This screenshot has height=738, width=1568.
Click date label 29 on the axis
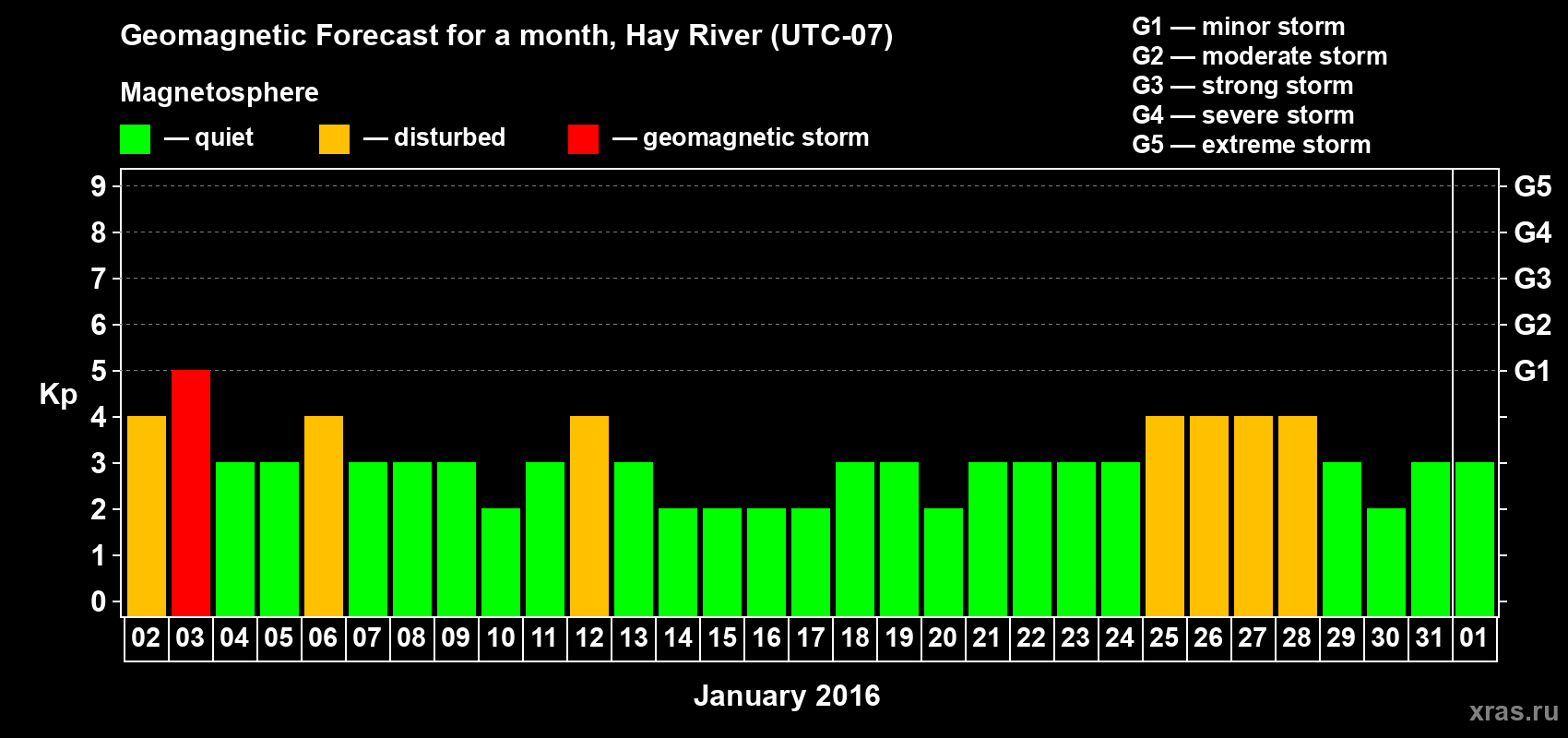pos(1341,637)
